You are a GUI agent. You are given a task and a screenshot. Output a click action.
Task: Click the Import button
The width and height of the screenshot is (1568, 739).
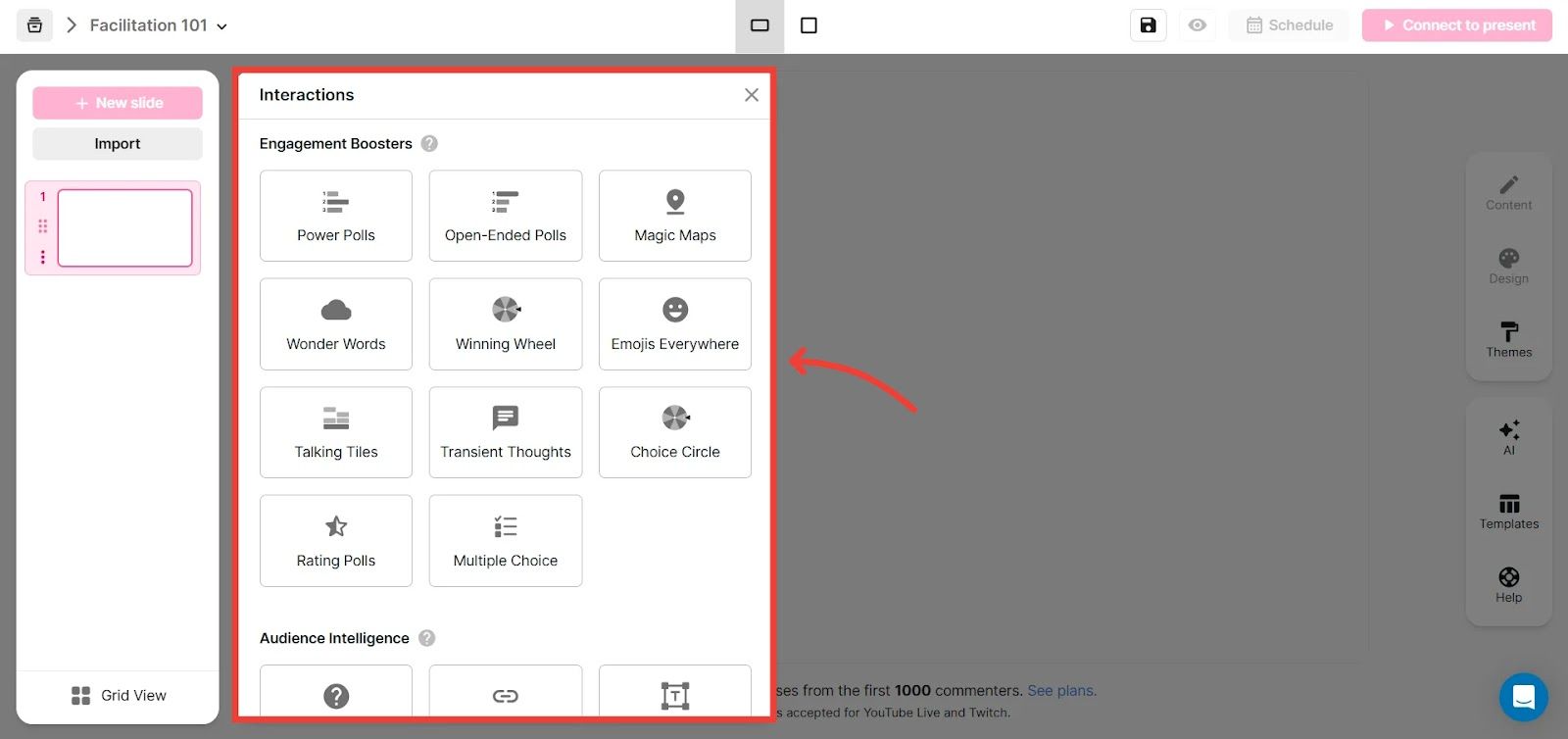118,144
